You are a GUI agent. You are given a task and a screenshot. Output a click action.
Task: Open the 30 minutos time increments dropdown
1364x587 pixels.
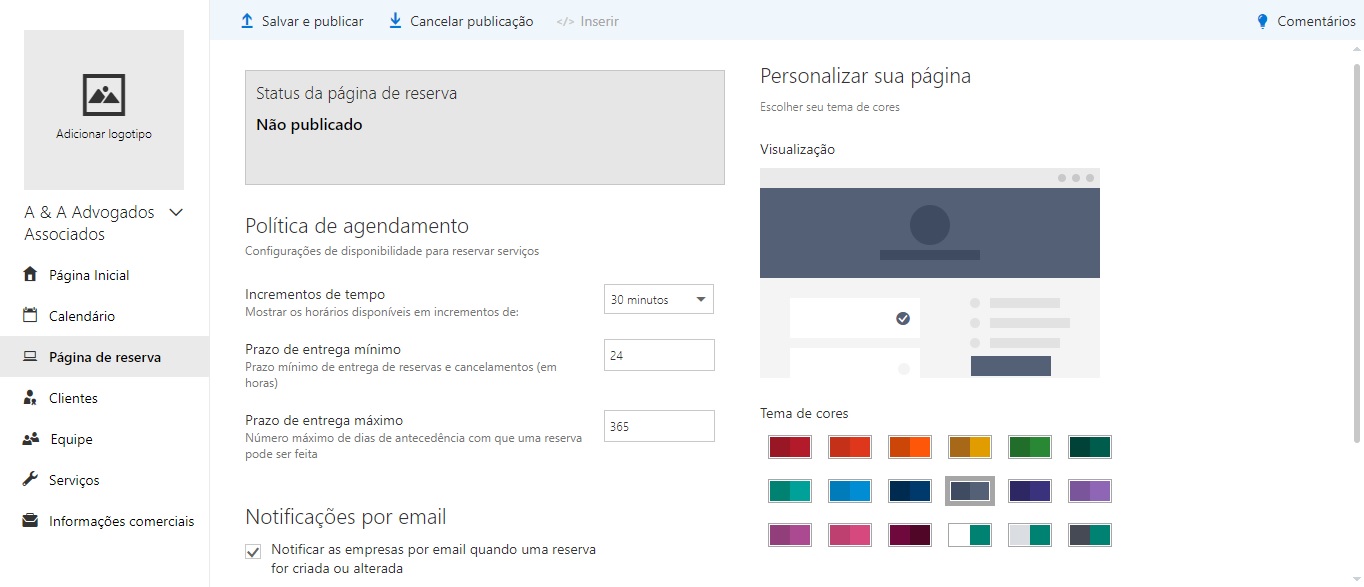click(x=658, y=298)
